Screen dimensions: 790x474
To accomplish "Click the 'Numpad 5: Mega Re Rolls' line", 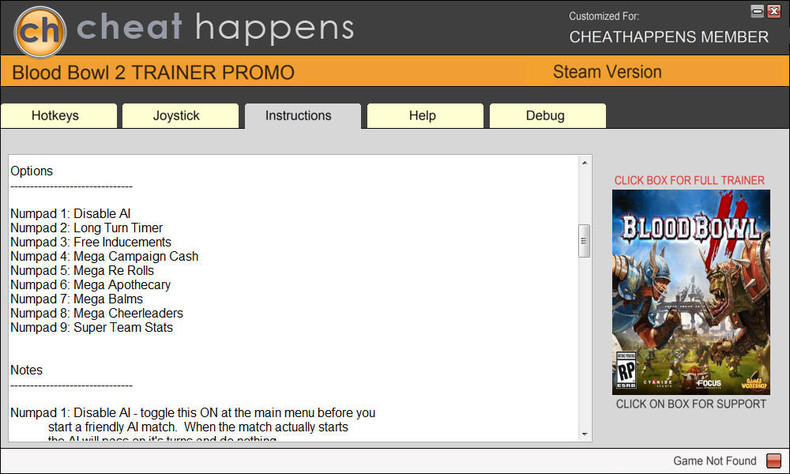I will point(82,270).
